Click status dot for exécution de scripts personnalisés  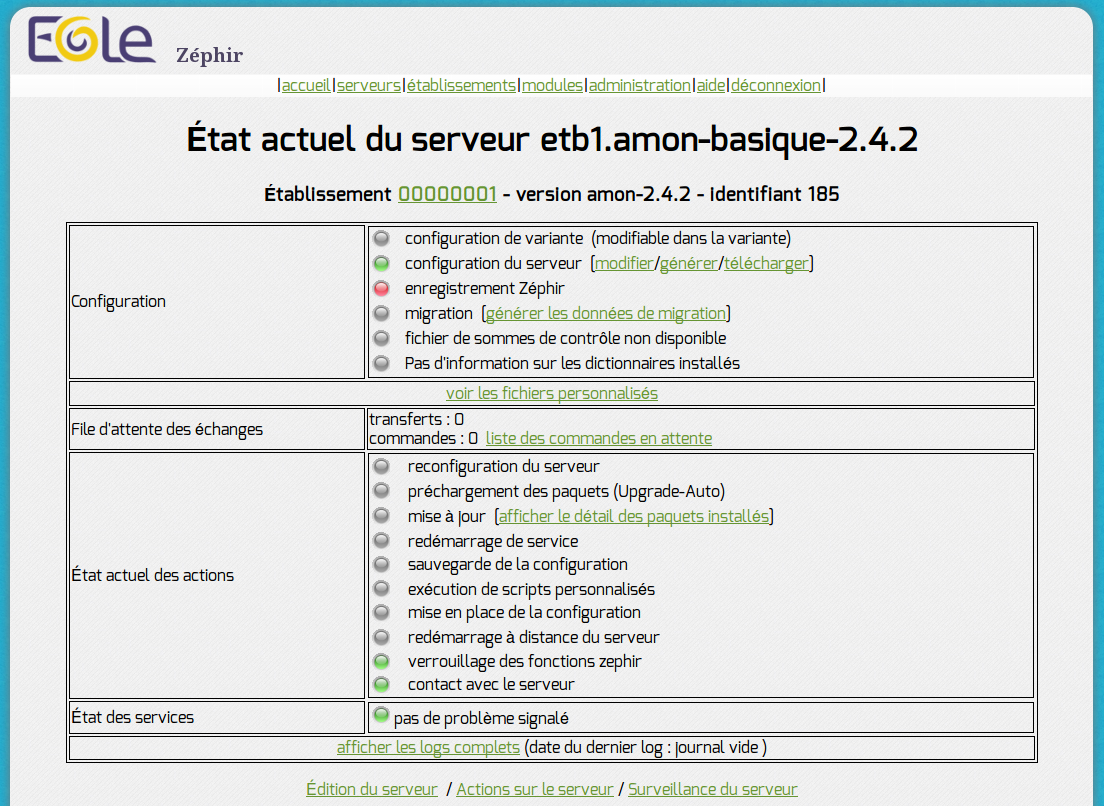click(x=382, y=588)
